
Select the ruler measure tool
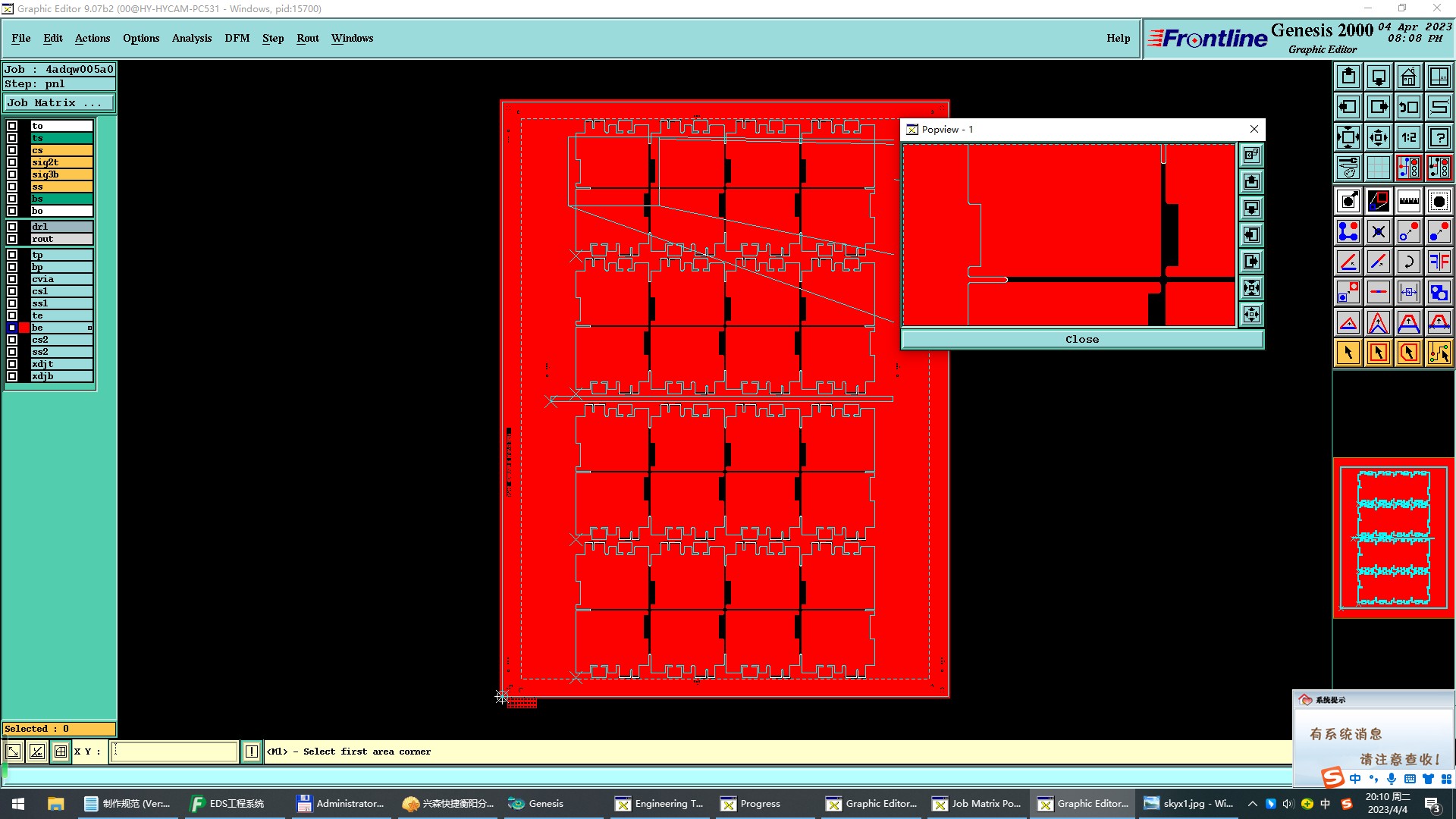[1408, 201]
